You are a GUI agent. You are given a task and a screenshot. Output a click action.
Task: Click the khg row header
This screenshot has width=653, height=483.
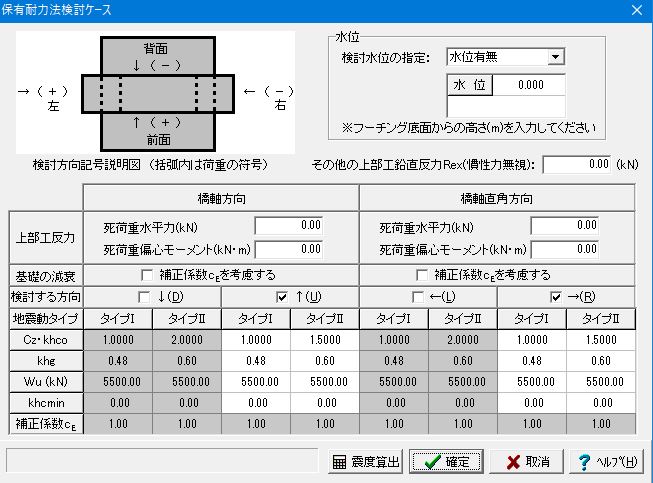tap(46, 361)
